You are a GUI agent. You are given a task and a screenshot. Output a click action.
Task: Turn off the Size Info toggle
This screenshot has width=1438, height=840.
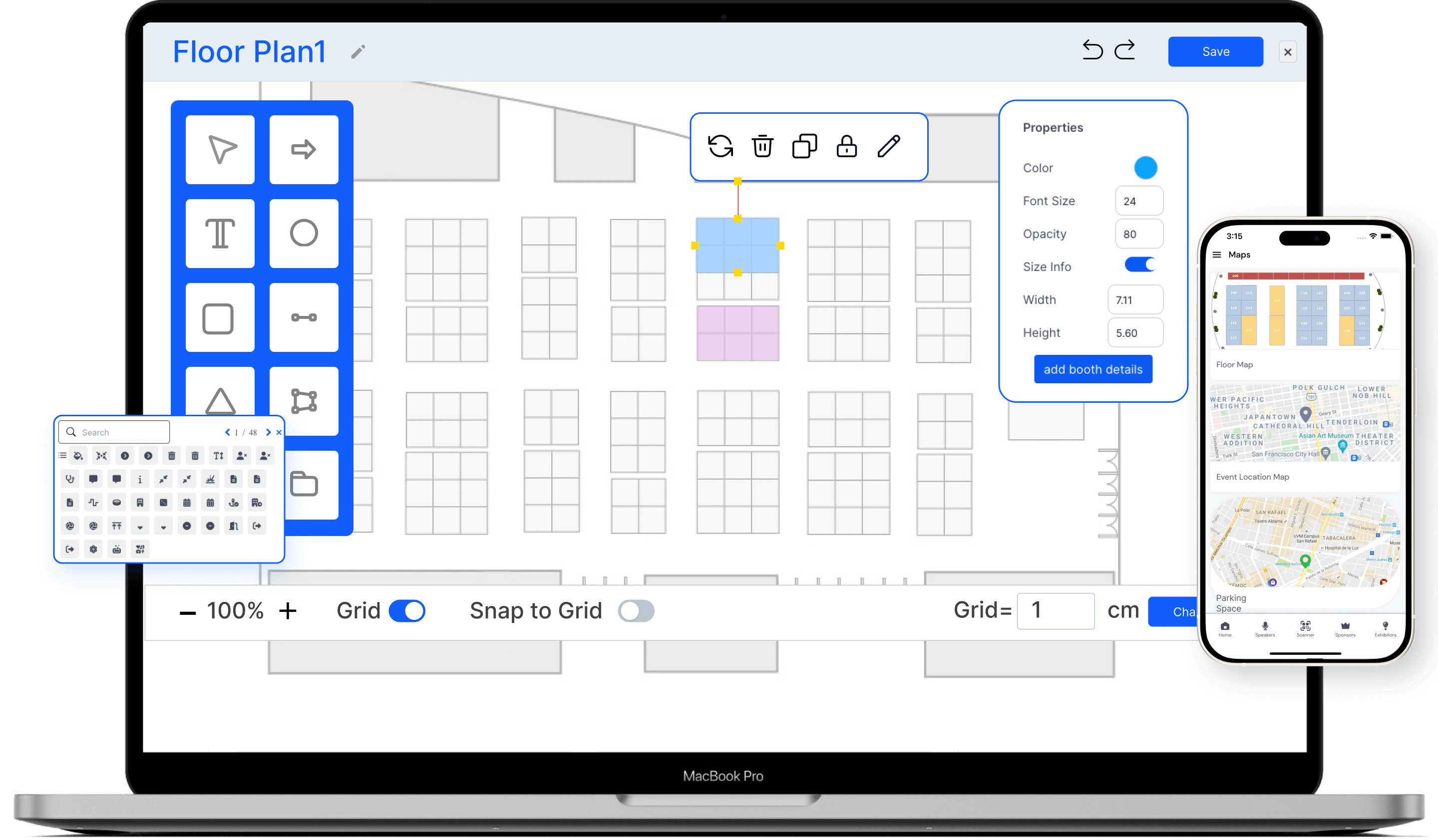(x=1140, y=265)
